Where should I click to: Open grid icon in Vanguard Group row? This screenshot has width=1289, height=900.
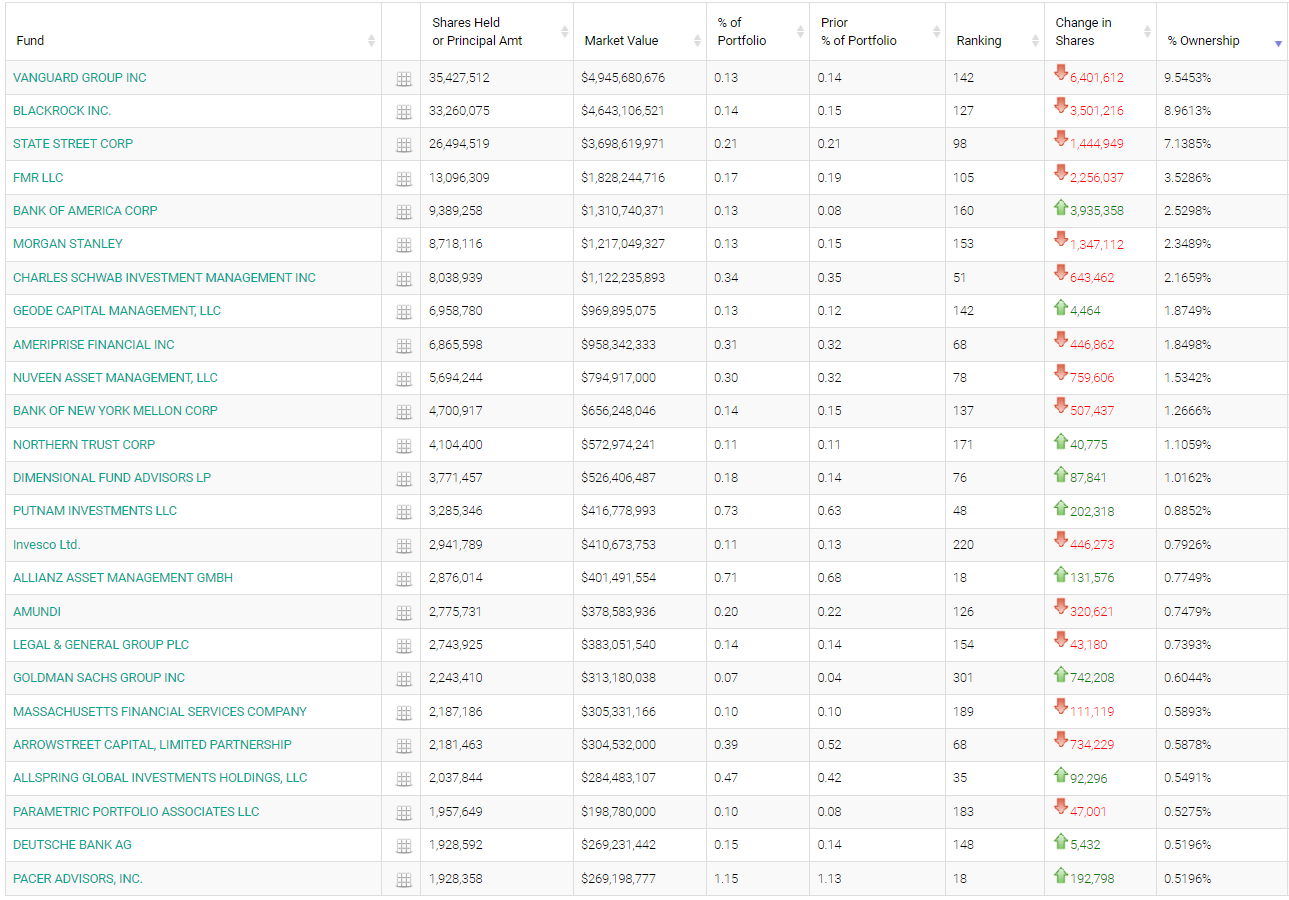click(x=404, y=79)
